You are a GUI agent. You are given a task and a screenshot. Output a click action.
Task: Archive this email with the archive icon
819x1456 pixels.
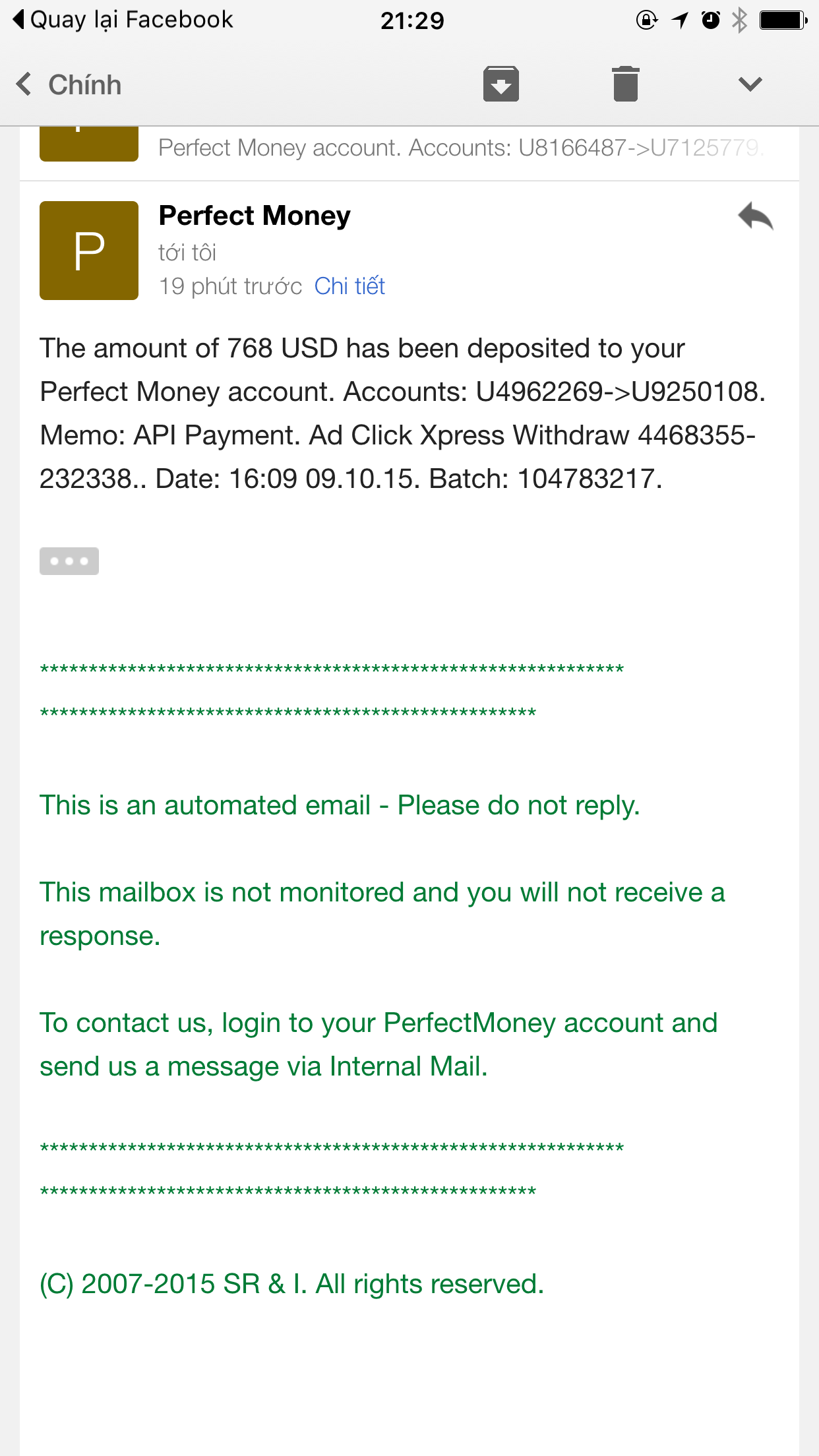[501, 84]
